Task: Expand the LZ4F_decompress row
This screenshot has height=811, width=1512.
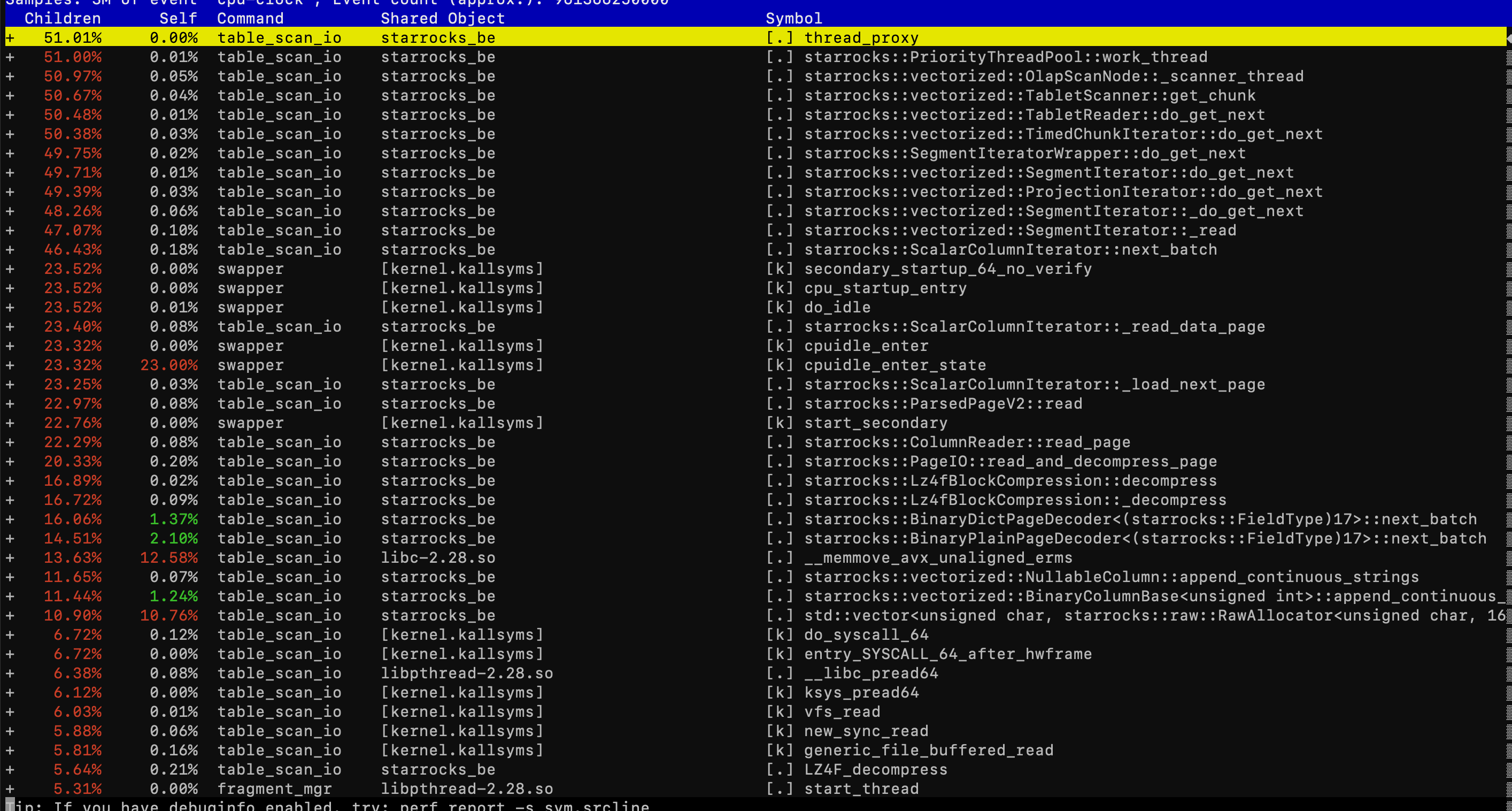Action: [10, 770]
